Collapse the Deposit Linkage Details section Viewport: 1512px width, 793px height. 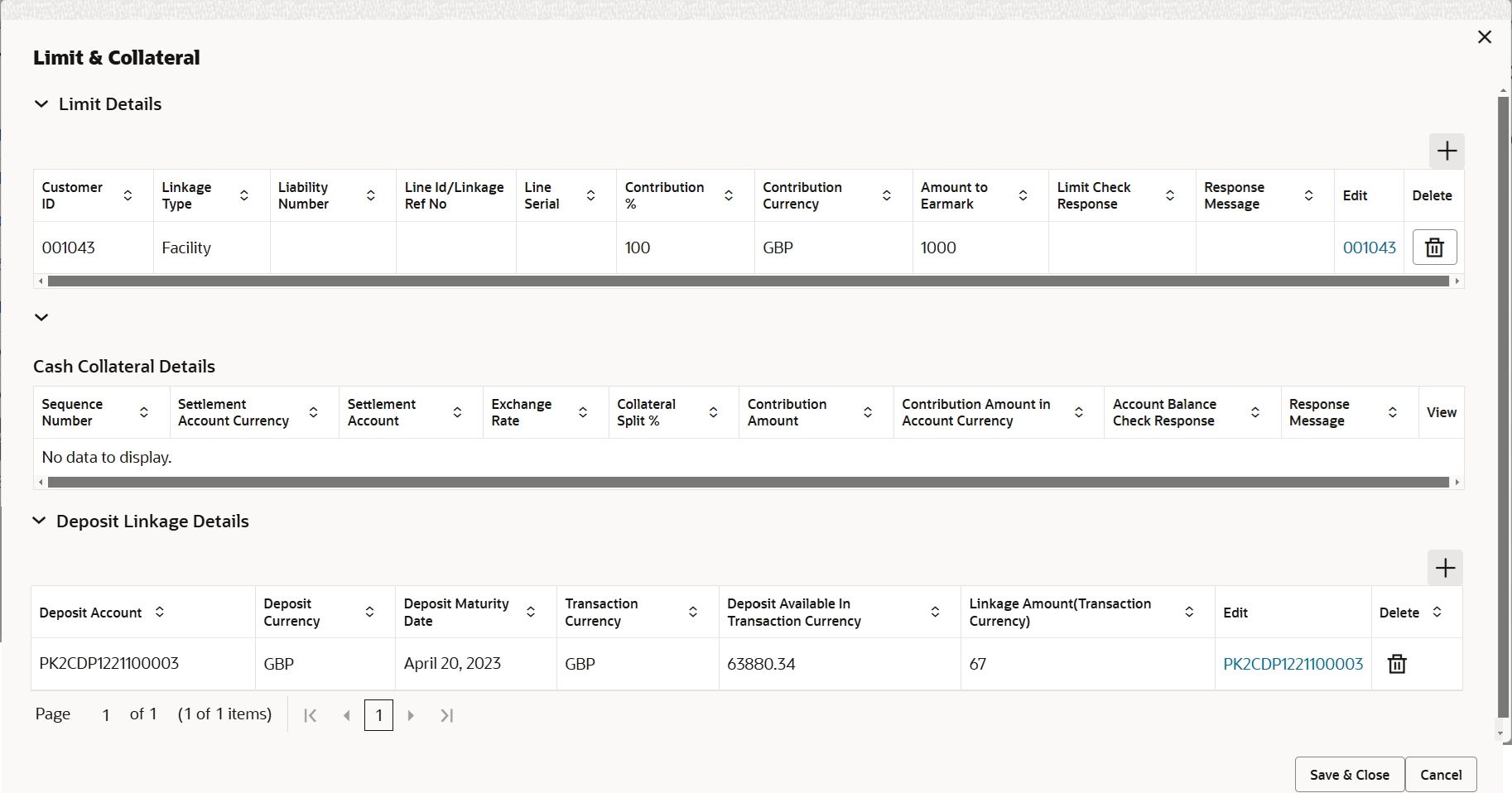click(39, 521)
